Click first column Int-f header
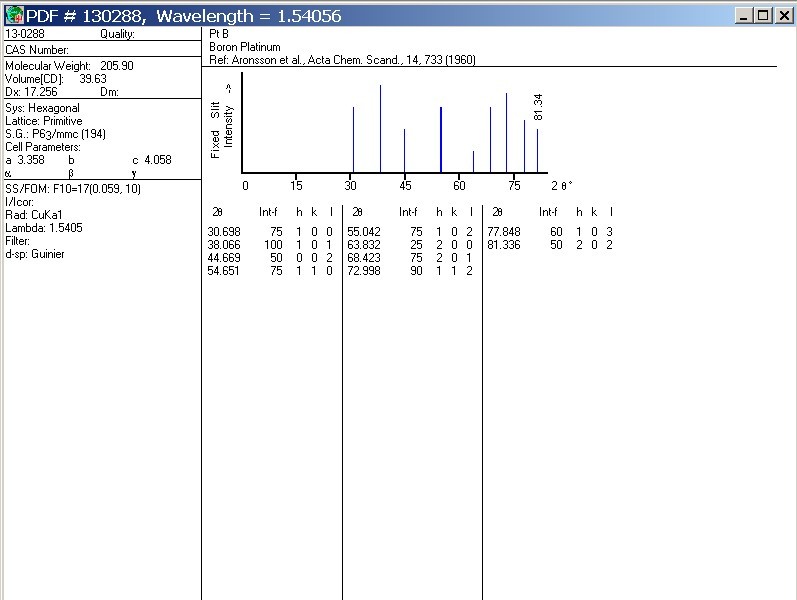Screen dimensions: 797x600 [268, 212]
